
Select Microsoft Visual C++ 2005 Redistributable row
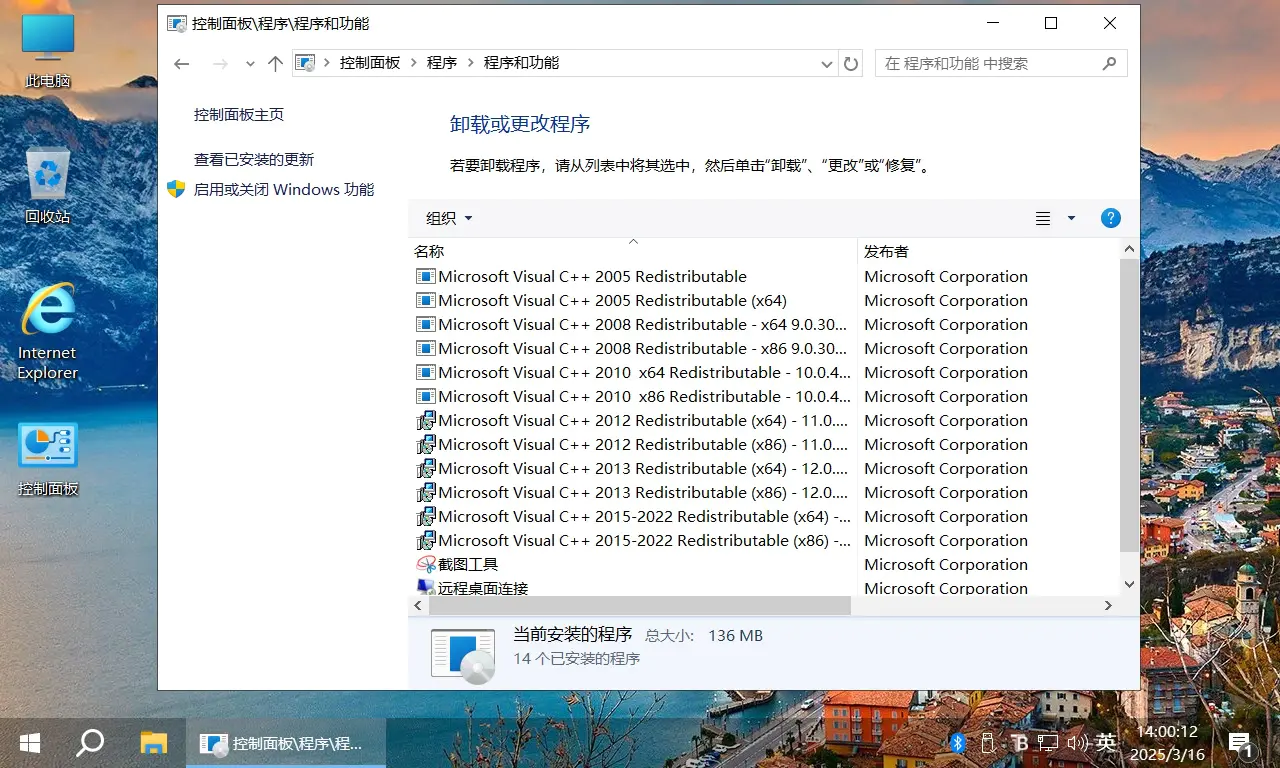pyautogui.click(x=764, y=276)
